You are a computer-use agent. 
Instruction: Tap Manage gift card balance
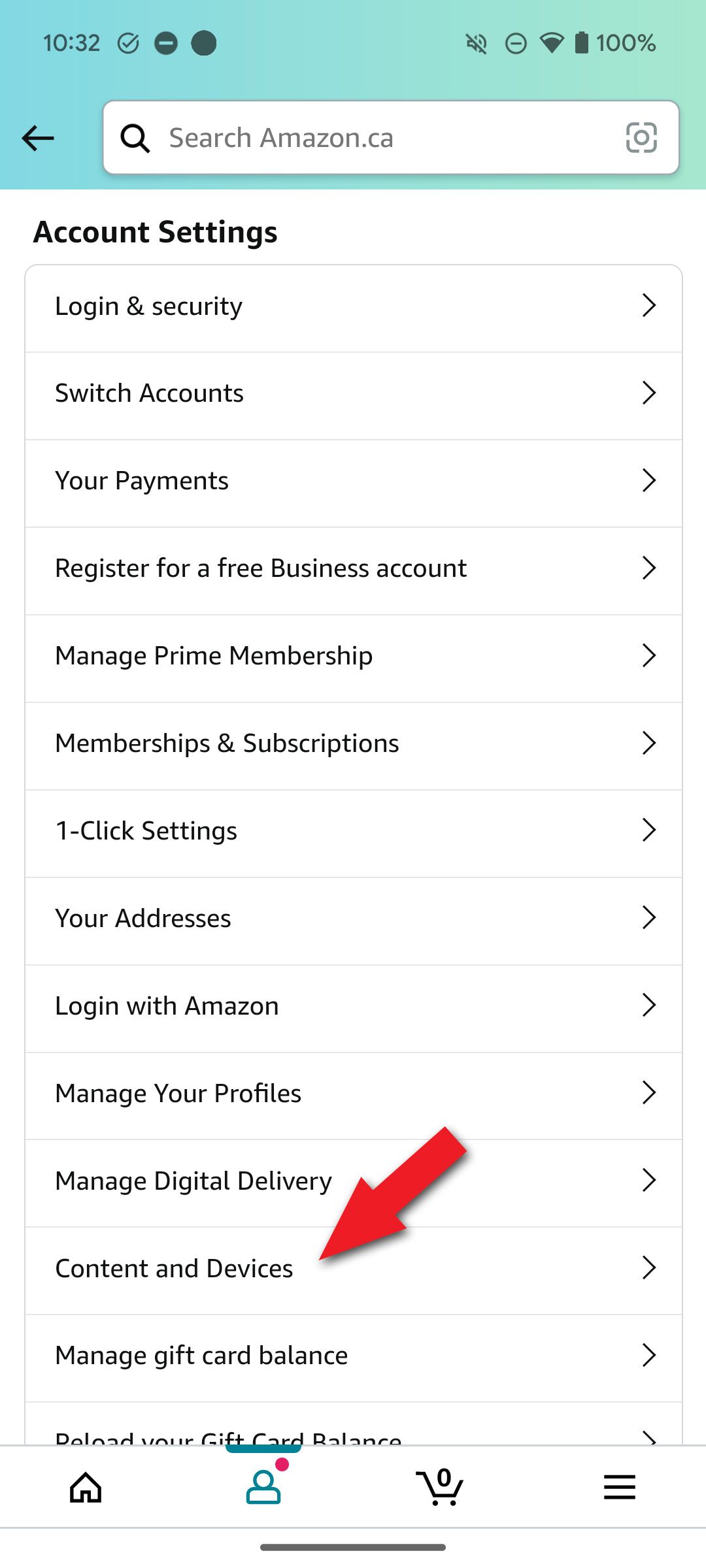coord(201,1356)
